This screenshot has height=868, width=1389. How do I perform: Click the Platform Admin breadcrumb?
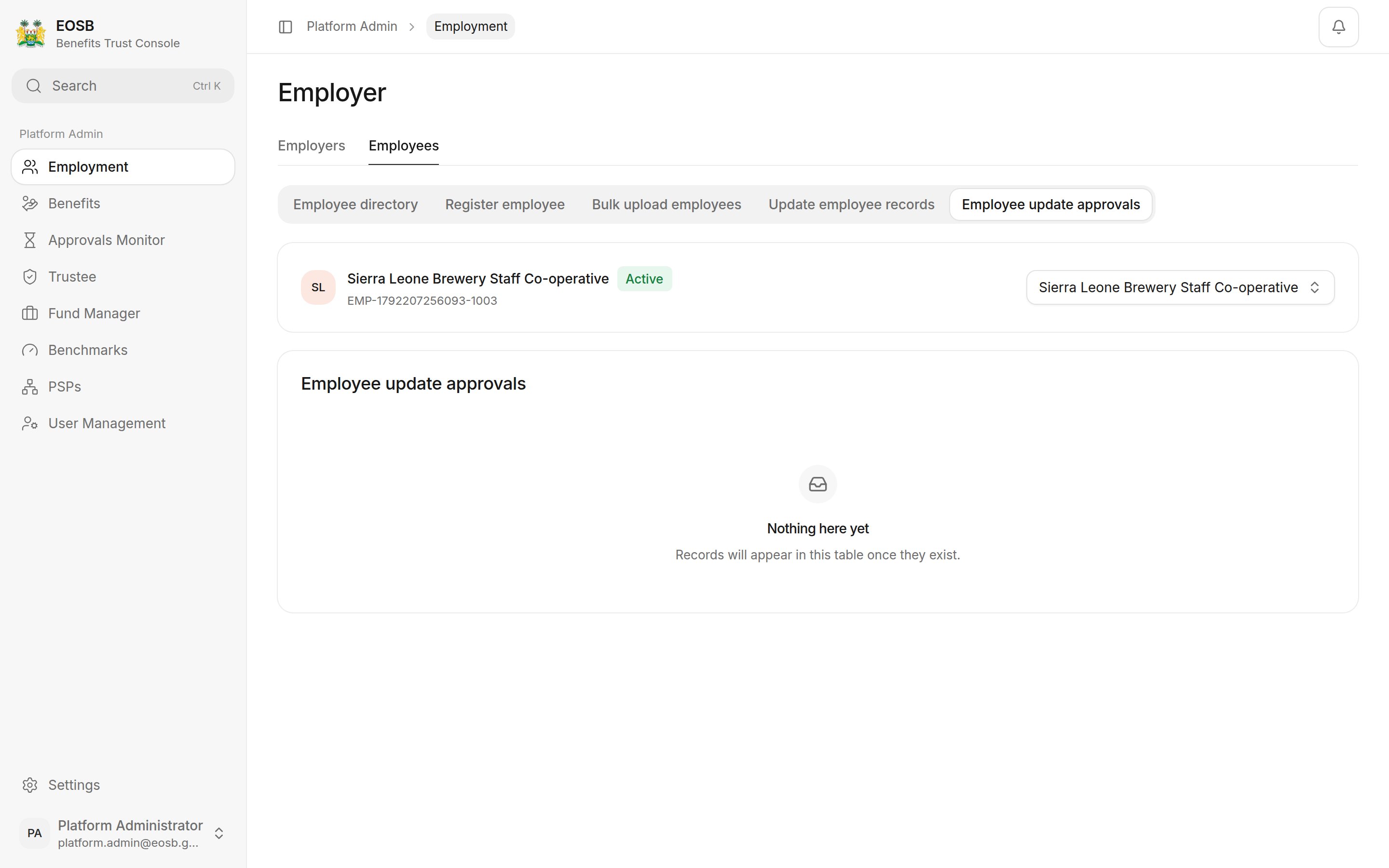click(352, 27)
